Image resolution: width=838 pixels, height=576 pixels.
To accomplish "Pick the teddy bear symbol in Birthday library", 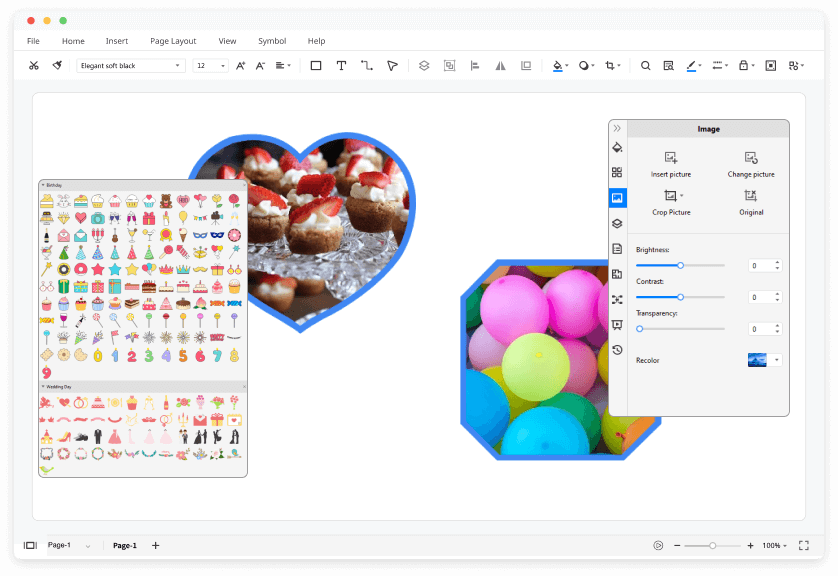I will [x=166, y=201].
